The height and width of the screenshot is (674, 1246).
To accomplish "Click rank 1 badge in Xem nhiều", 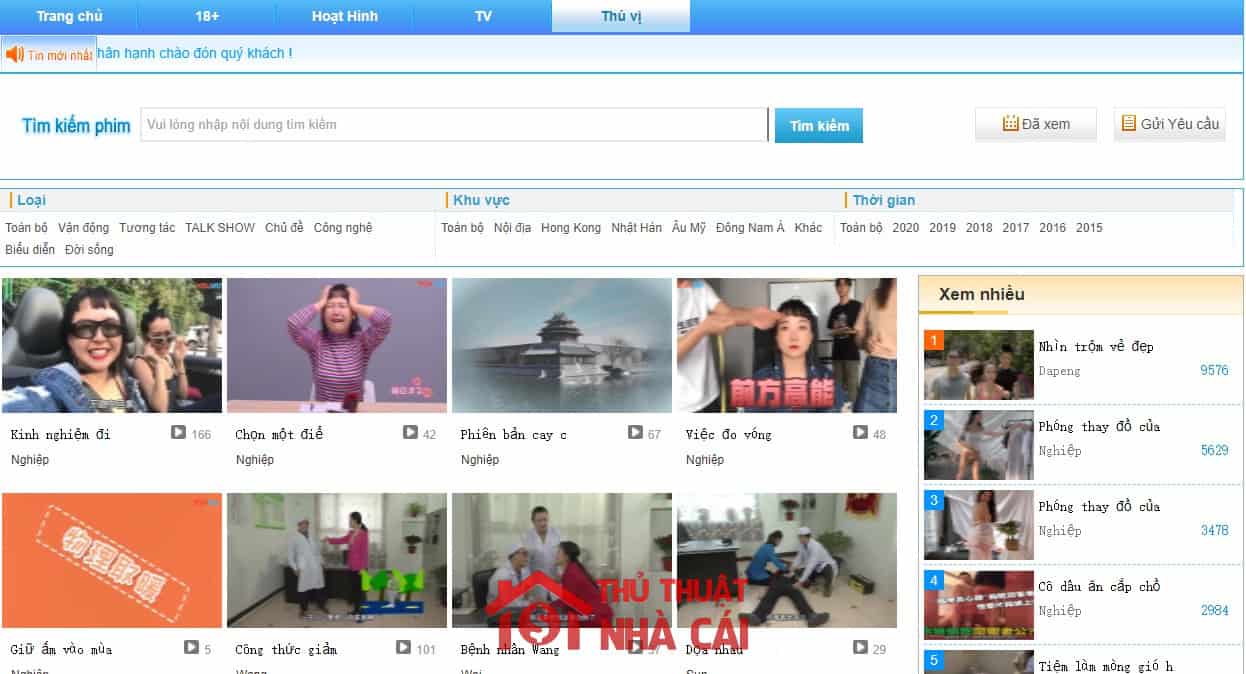I will (x=934, y=340).
